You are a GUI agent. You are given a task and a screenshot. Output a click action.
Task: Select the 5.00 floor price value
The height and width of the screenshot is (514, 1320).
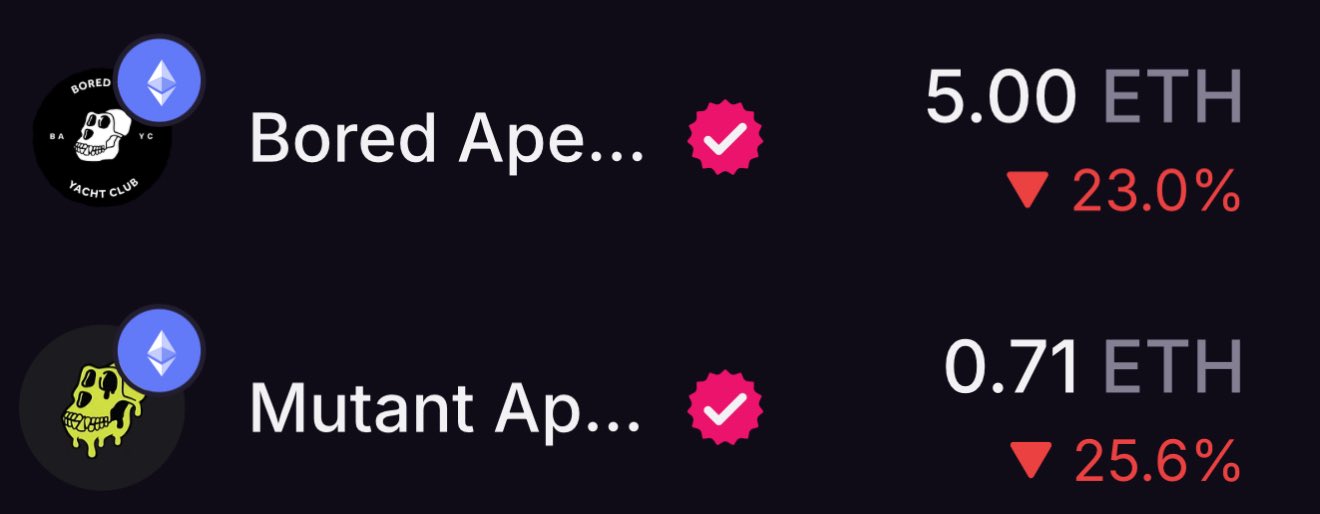pyautogui.click(x=1000, y=99)
